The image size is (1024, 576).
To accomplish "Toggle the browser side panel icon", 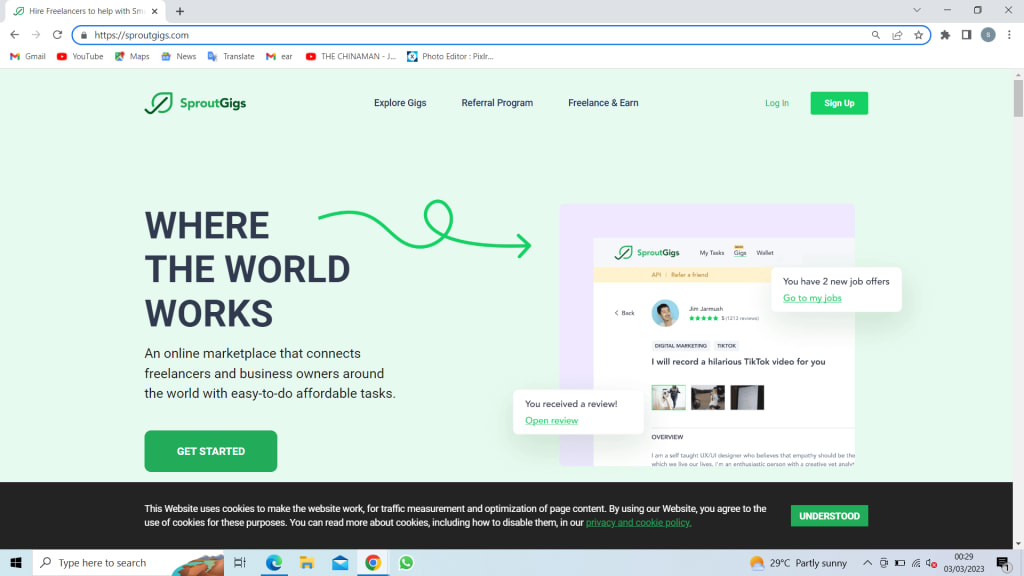I will pyautogui.click(x=967, y=35).
